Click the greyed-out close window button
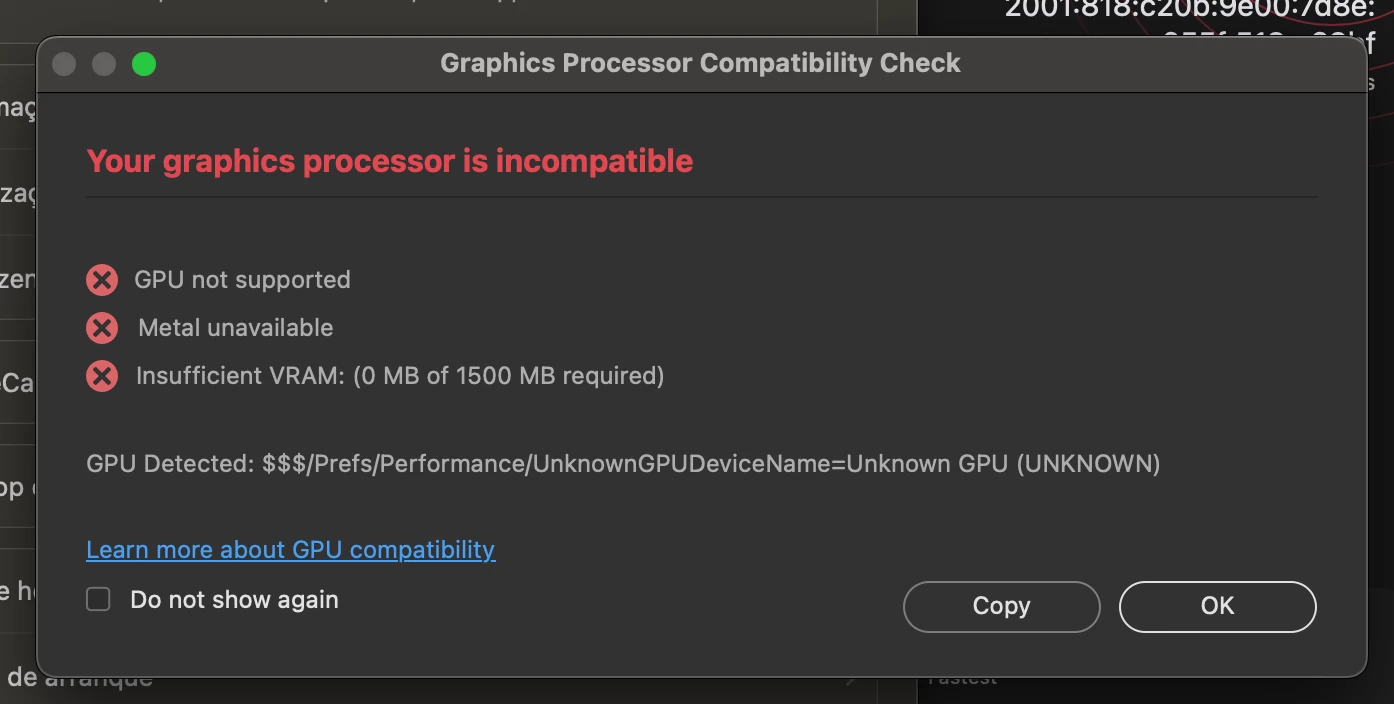Viewport: 1394px width, 704px height. [64, 64]
